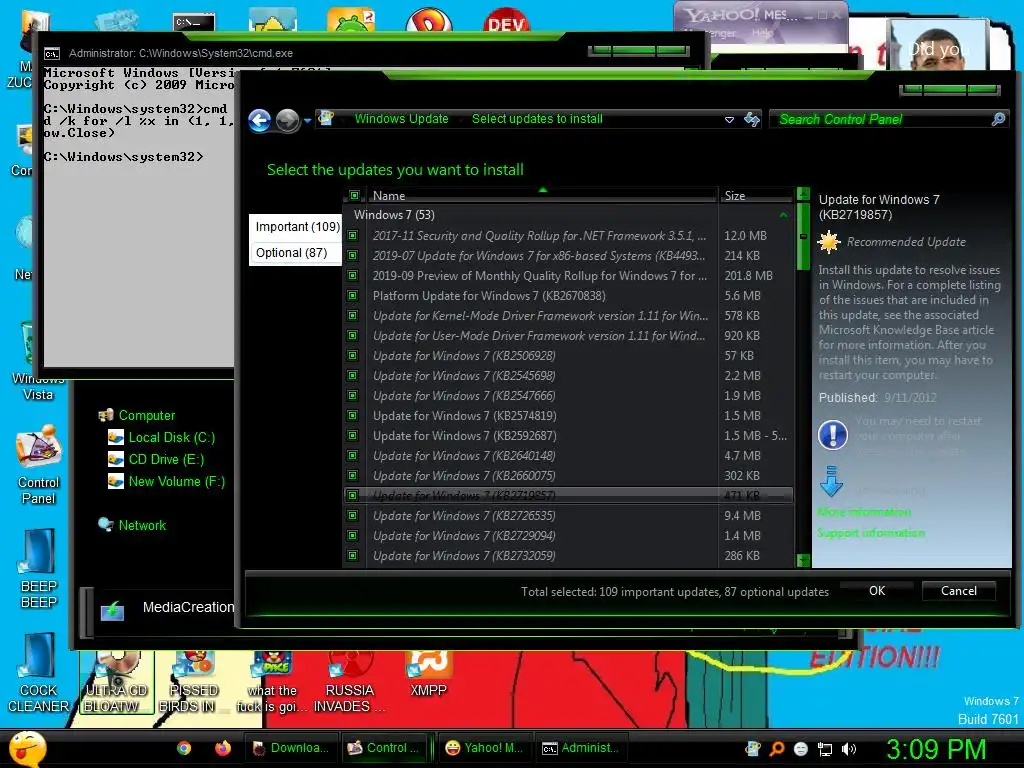
Task: Open the PISSED BIRDS IN desktop icon
Action: click(x=193, y=682)
